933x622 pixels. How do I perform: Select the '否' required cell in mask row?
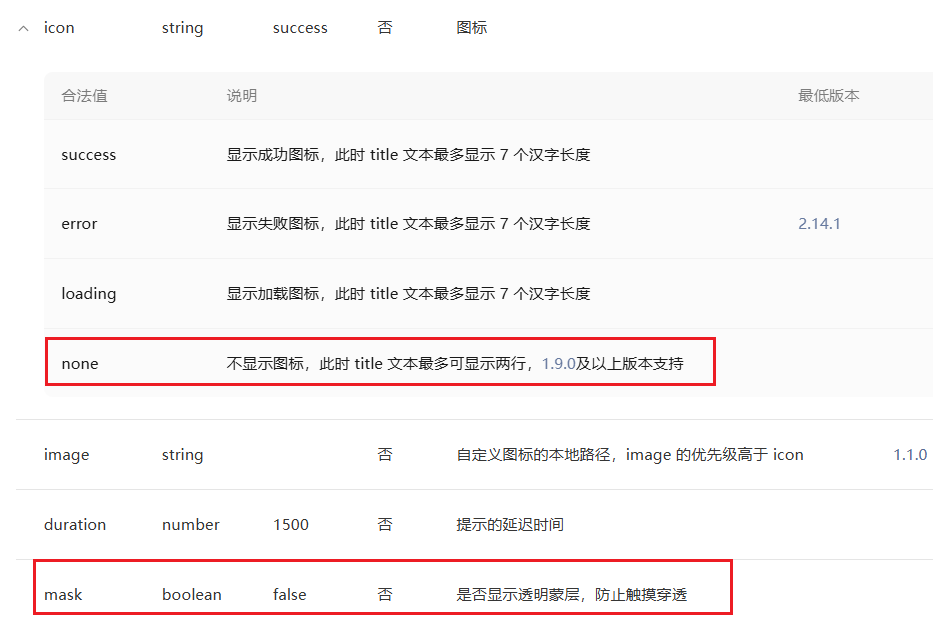tap(385, 595)
